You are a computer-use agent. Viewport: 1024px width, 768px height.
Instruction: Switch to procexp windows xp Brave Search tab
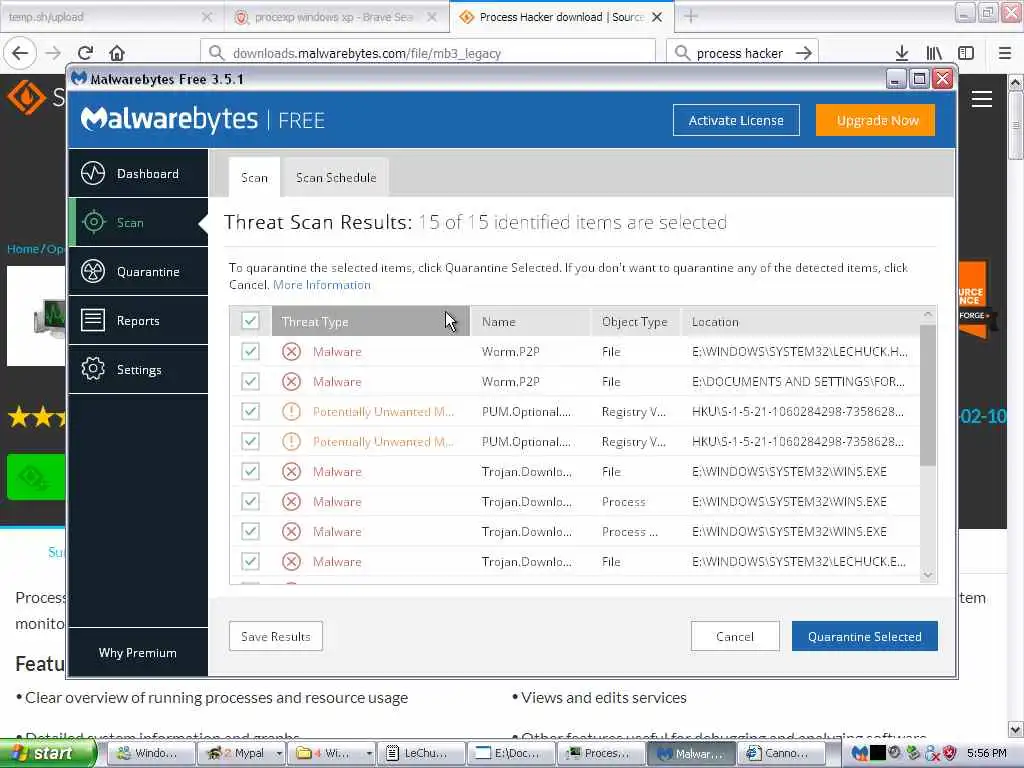point(335,17)
